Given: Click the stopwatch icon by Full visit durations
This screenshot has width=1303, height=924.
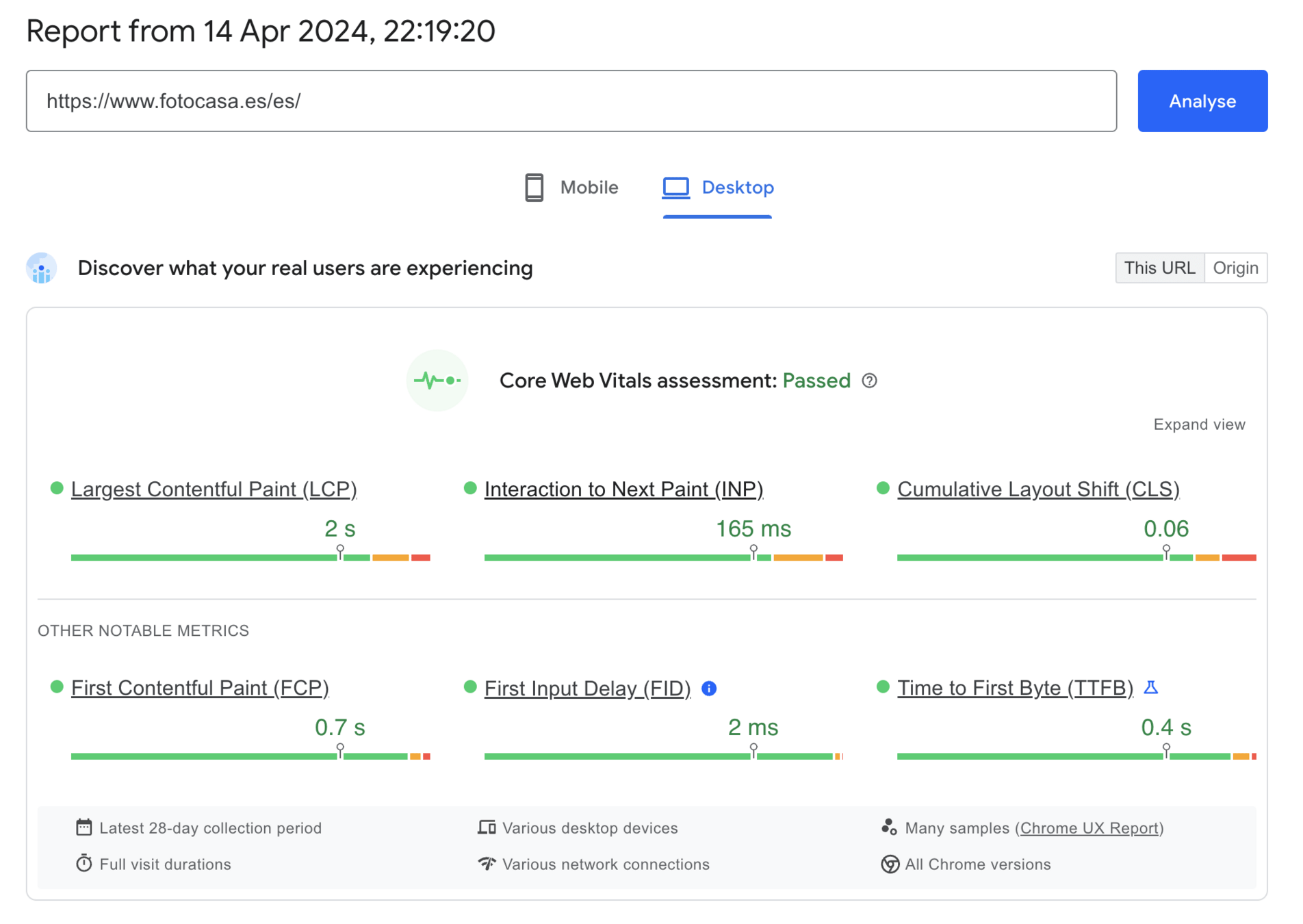Looking at the screenshot, I should point(83,863).
